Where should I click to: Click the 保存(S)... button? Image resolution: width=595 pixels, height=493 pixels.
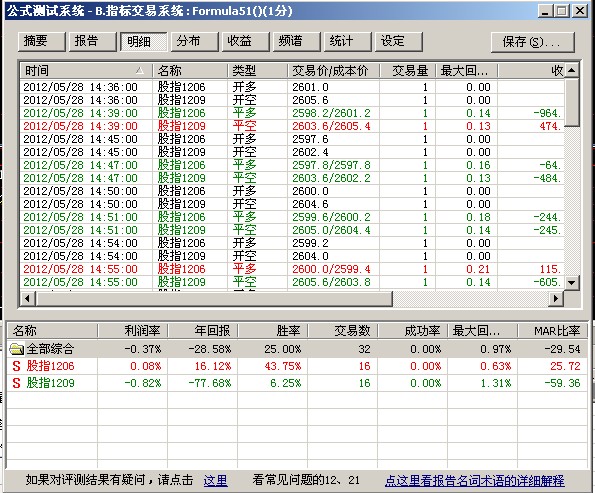533,42
